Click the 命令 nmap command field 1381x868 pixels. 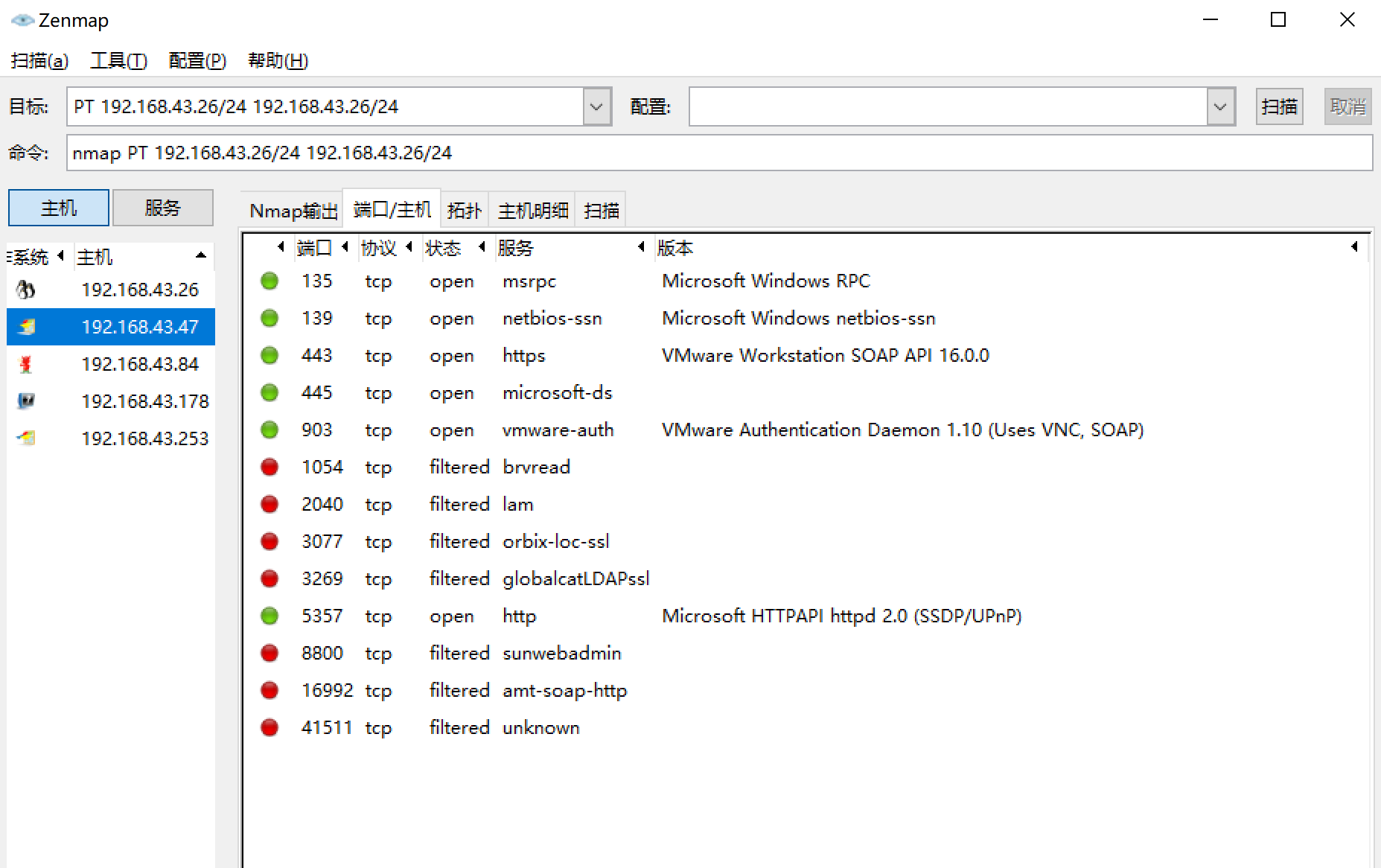tap(719, 153)
